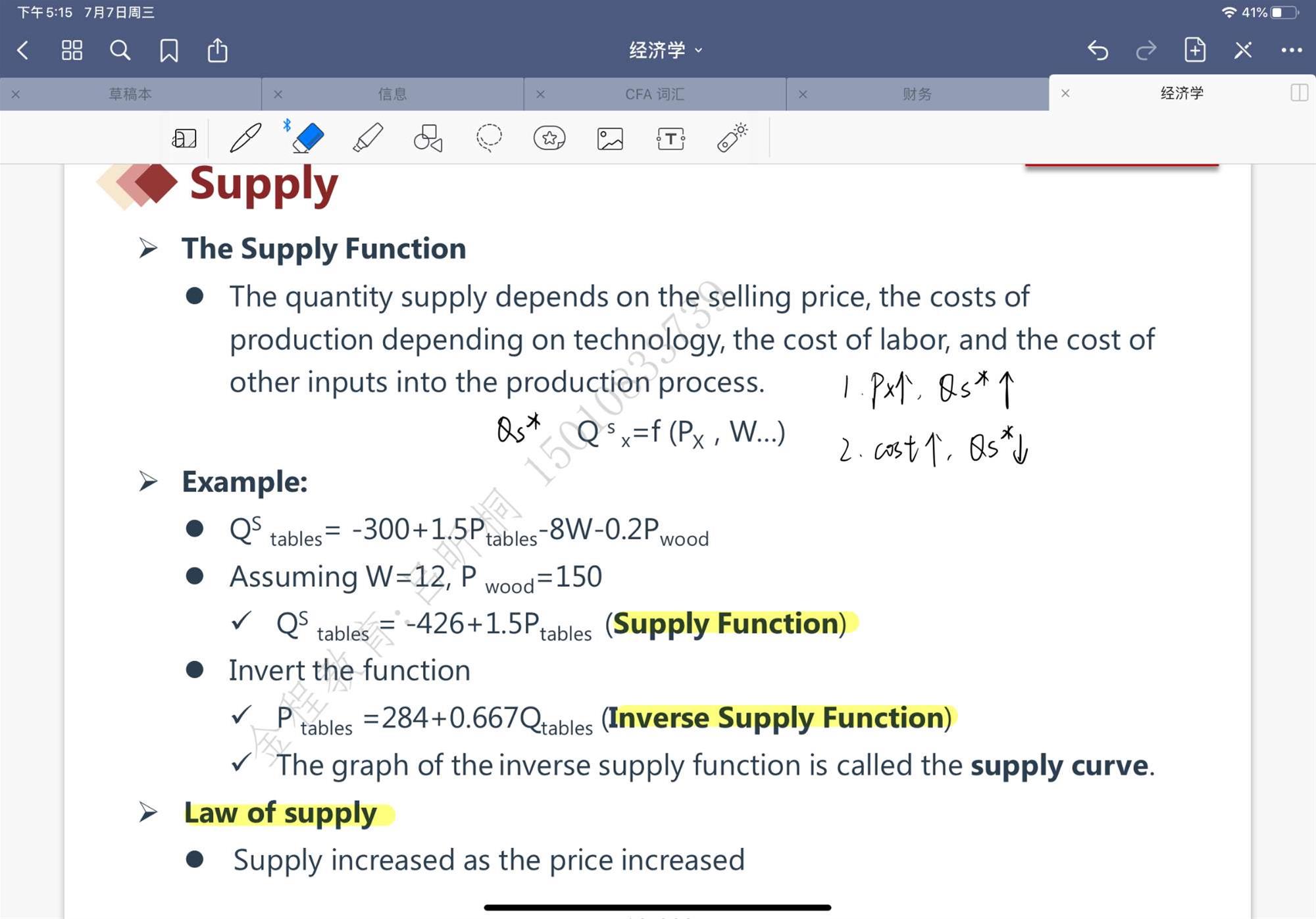Toggle the zoom window tool
Viewport: 1316px width, 919px height.
pyautogui.click(x=184, y=138)
